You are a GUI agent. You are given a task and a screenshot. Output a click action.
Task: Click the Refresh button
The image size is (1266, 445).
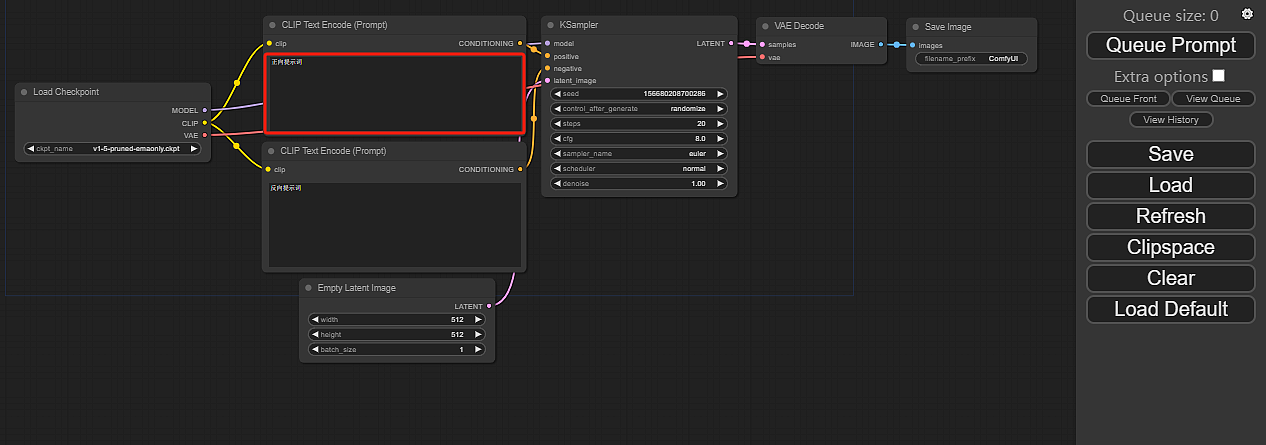click(1170, 216)
